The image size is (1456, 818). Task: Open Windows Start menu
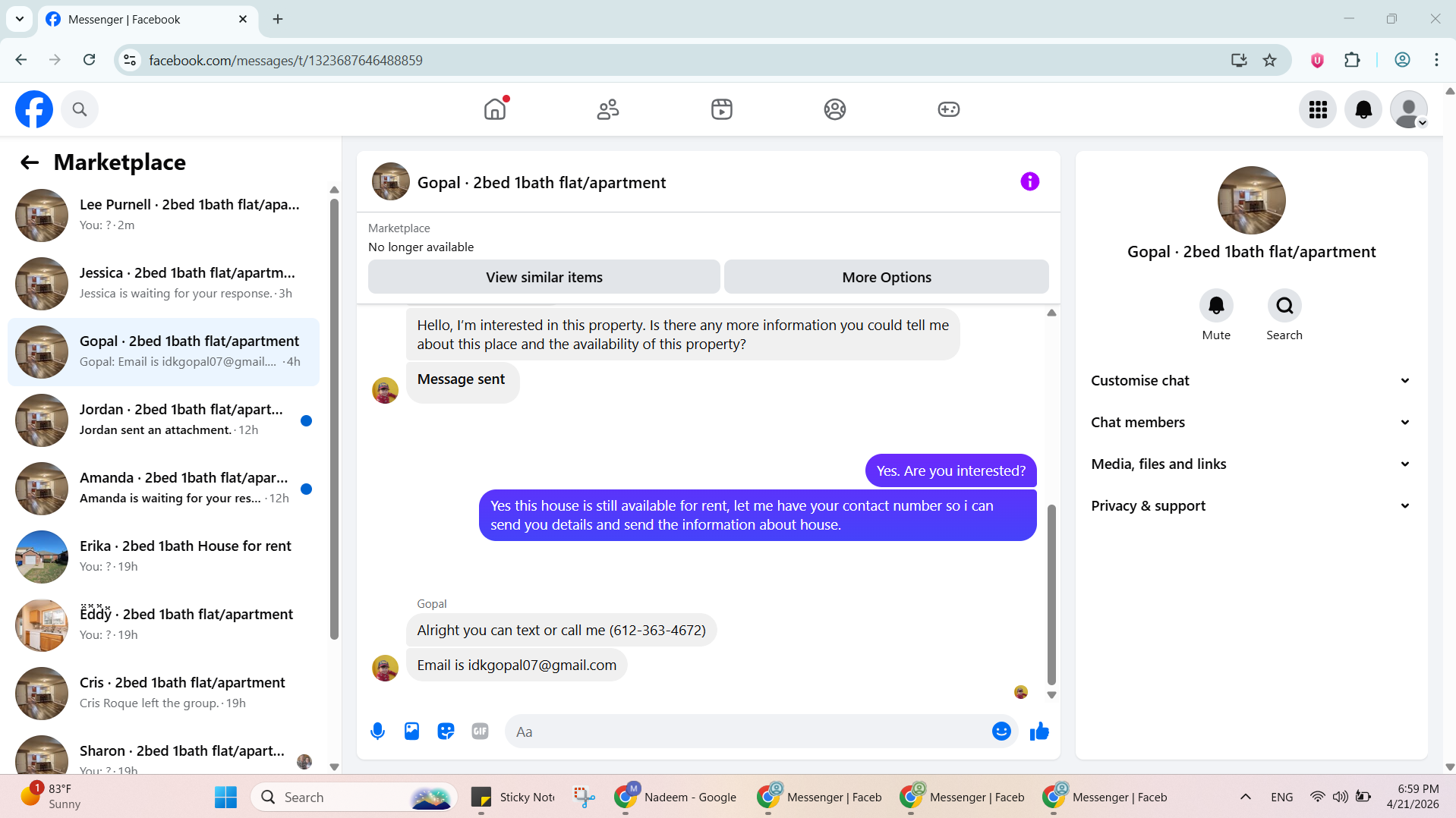225,797
